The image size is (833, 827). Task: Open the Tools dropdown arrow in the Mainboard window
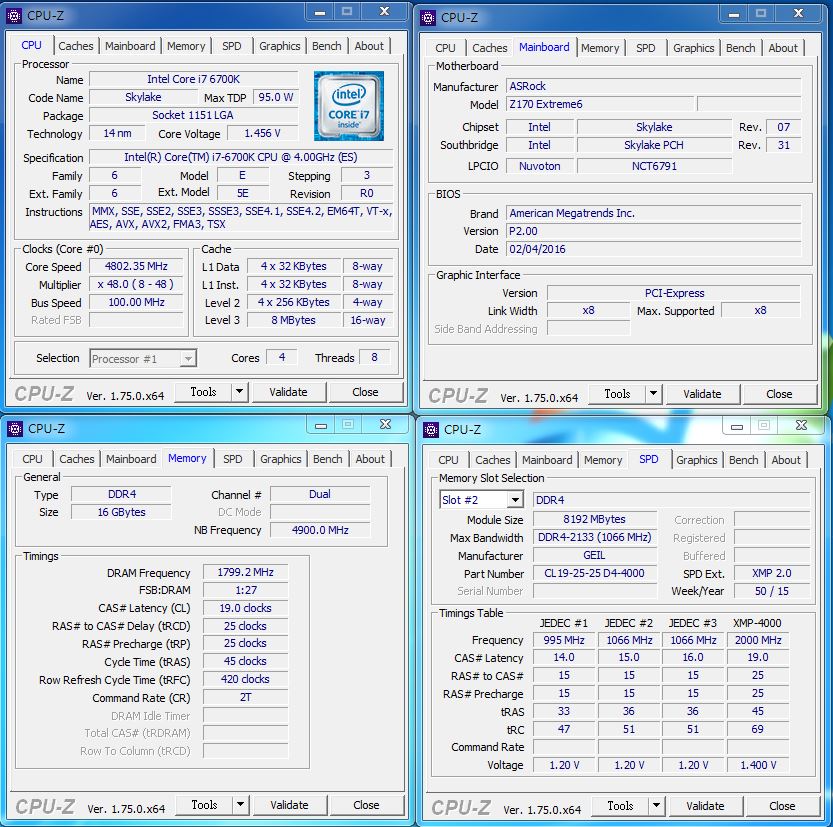pos(653,394)
